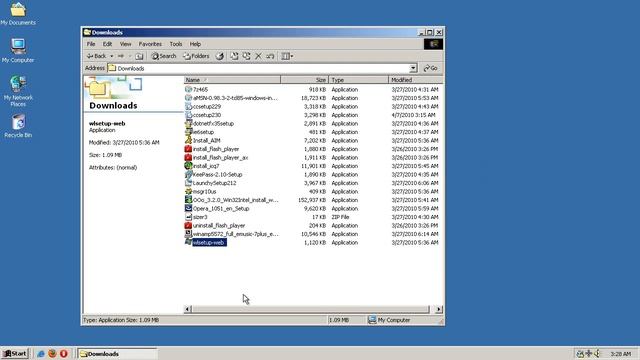Select the install_flash_player file icon

pyautogui.click(x=188, y=149)
